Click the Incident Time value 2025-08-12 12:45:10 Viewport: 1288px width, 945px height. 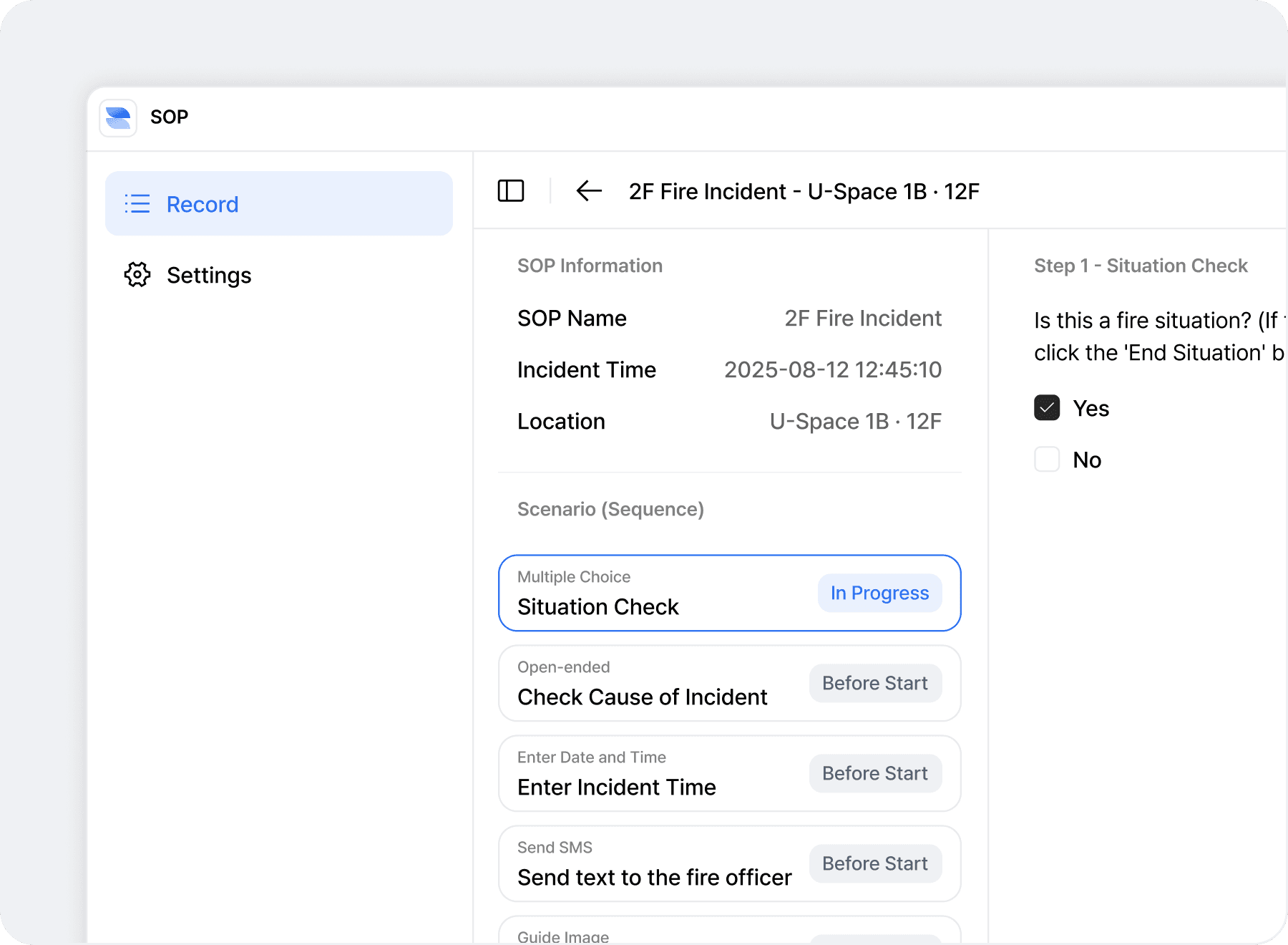click(833, 370)
